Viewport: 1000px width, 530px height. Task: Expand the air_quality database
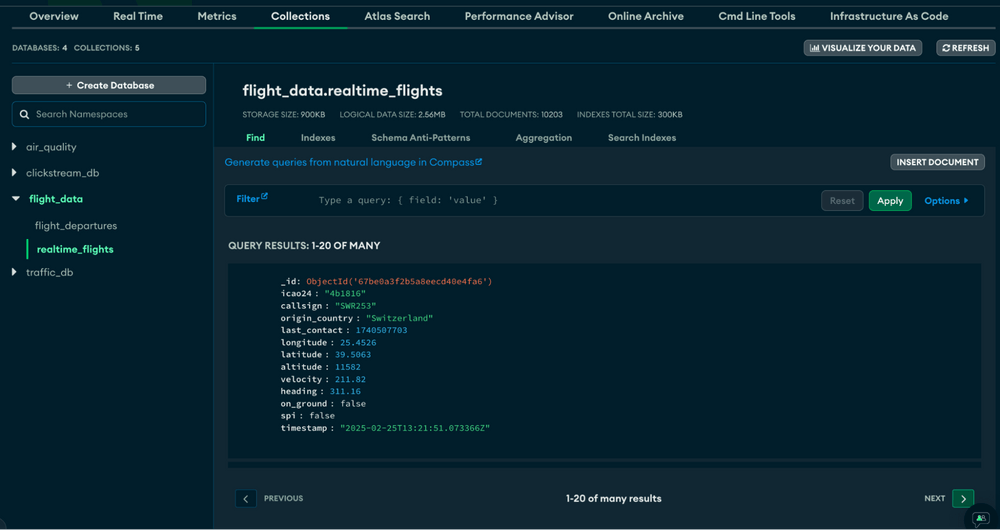tap(15, 147)
